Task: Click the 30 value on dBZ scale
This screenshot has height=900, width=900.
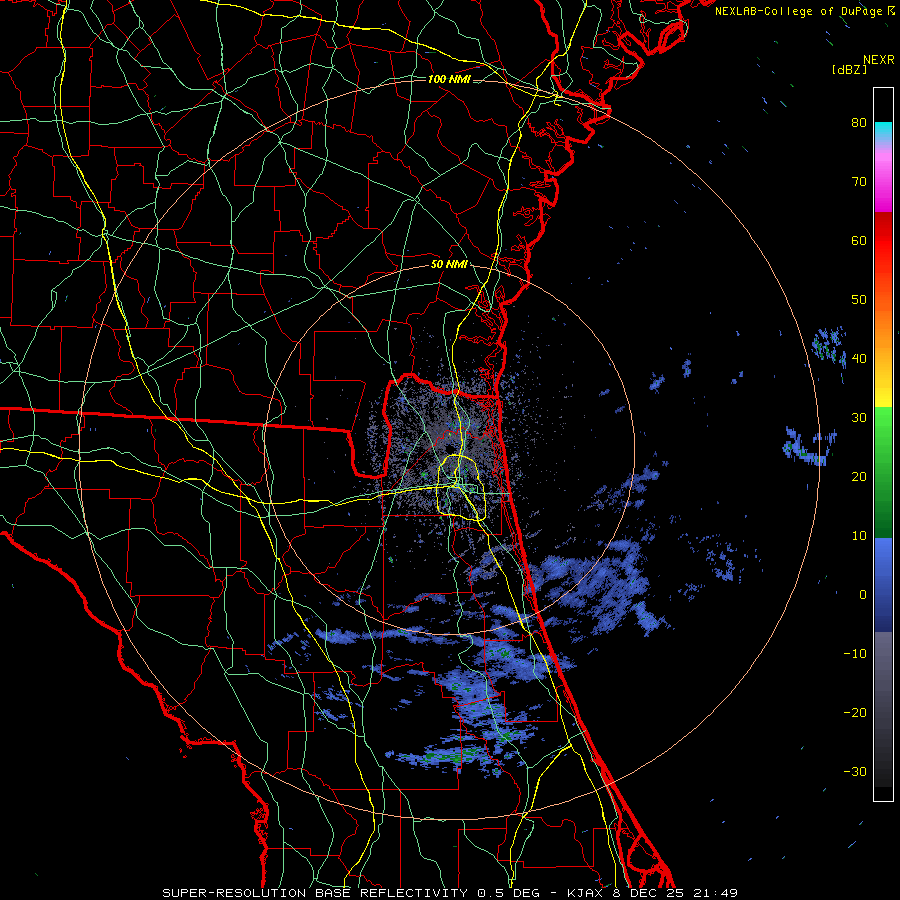Action: pos(859,417)
